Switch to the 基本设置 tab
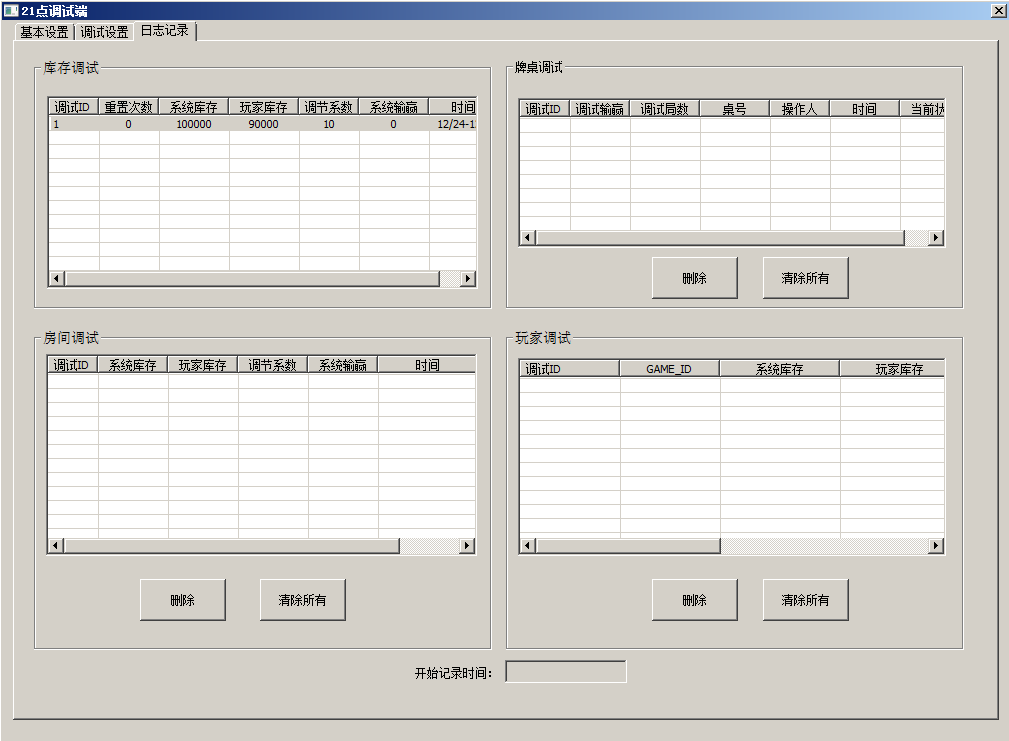The height and width of the screenshot is (741, 1009). (44, 32)
